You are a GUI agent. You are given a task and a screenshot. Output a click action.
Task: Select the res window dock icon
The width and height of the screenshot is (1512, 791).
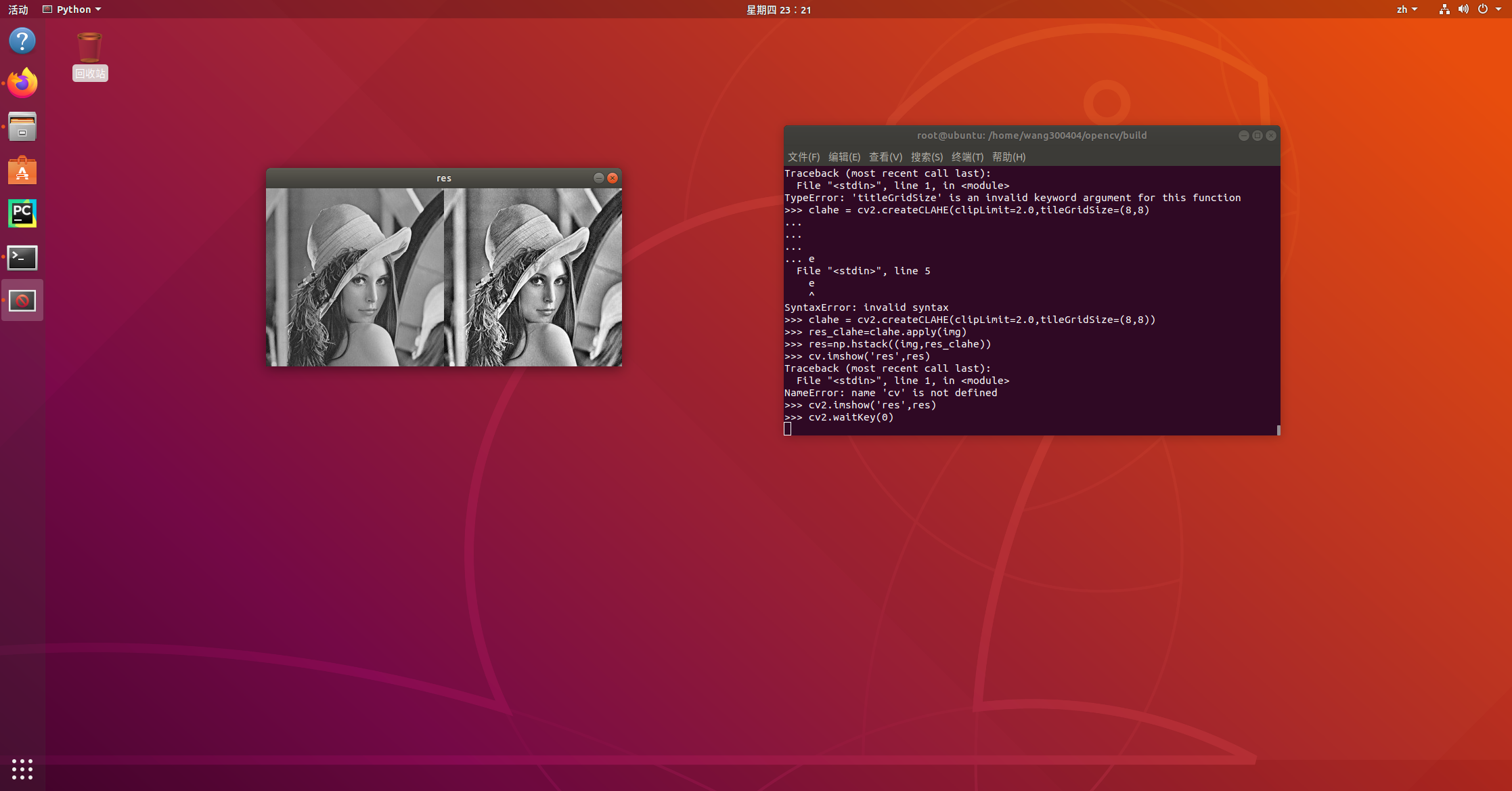click(x=22, y=300)
